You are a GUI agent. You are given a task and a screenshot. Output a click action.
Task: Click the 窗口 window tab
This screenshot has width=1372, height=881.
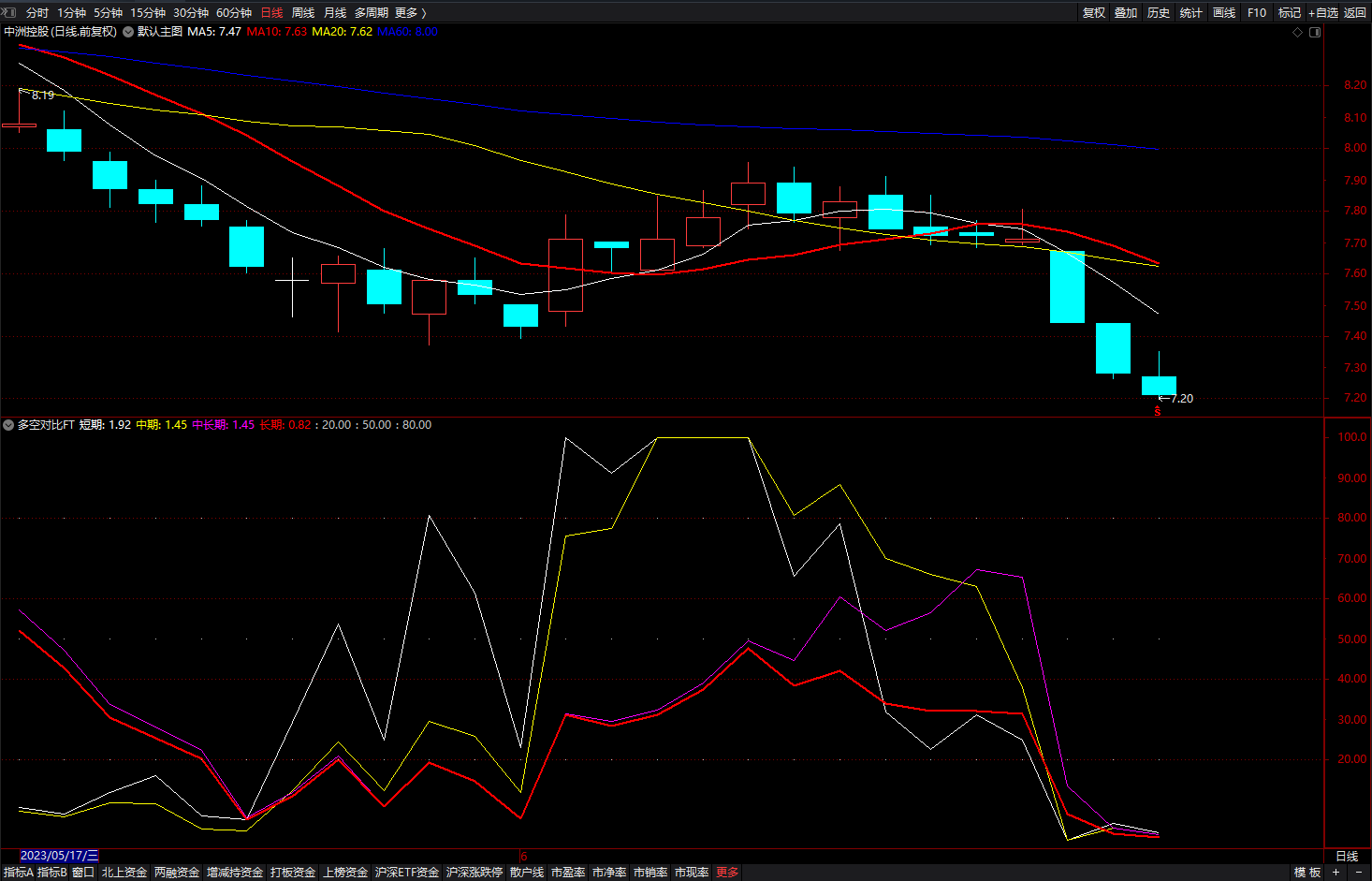(x=83, y=873)
